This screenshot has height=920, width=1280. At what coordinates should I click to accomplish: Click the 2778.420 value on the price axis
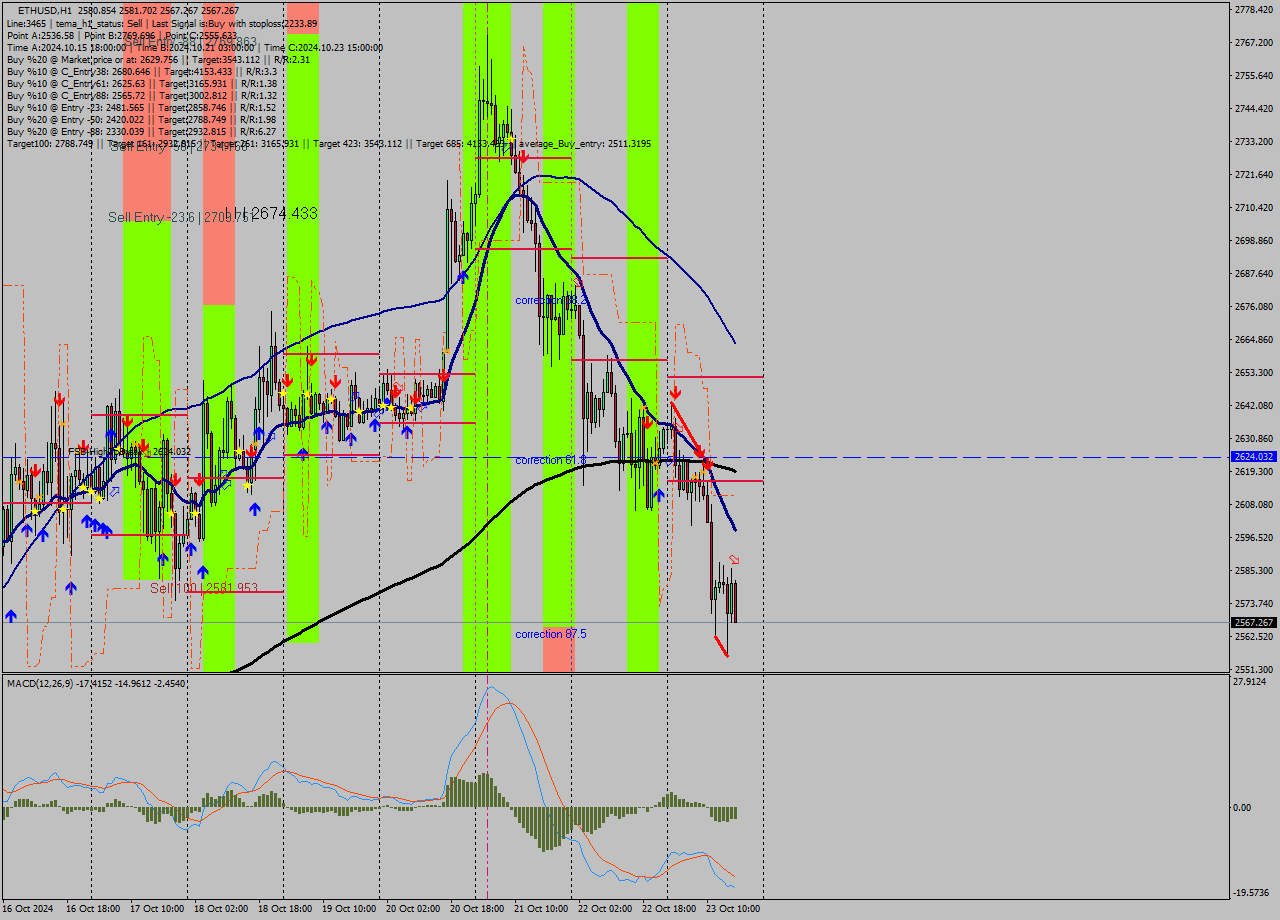(x=1254, y=9)
